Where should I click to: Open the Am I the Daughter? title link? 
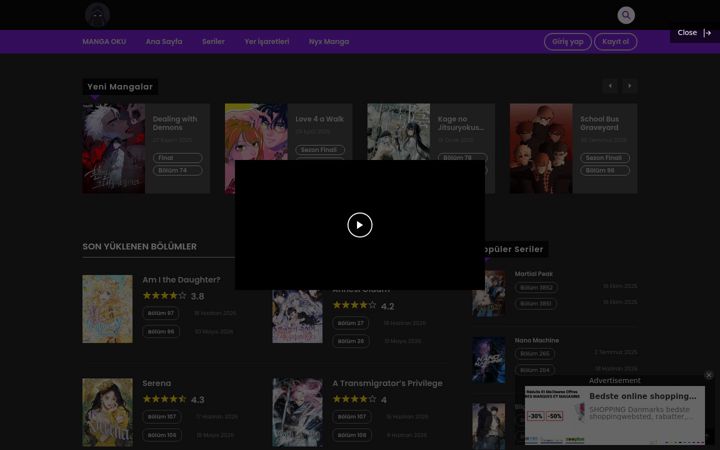pos(181,280)
